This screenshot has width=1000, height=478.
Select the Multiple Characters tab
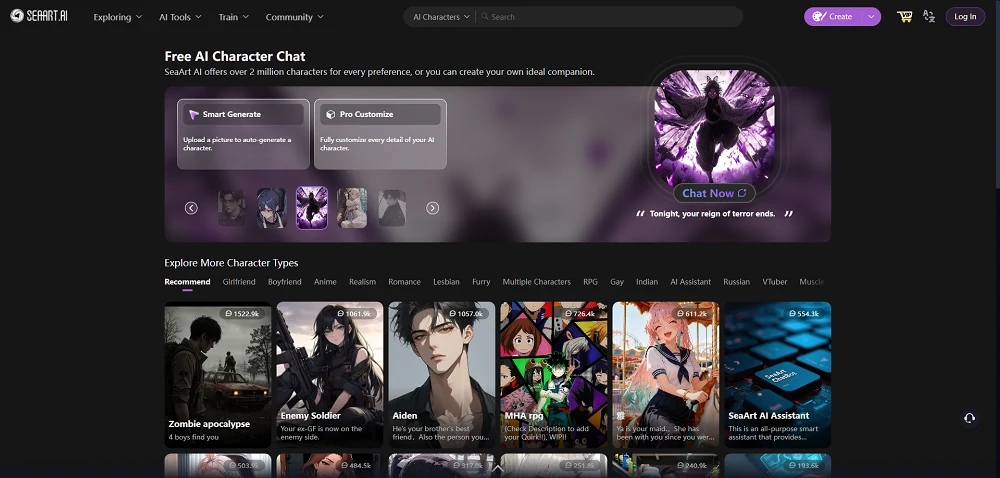[x=536, y=282]
